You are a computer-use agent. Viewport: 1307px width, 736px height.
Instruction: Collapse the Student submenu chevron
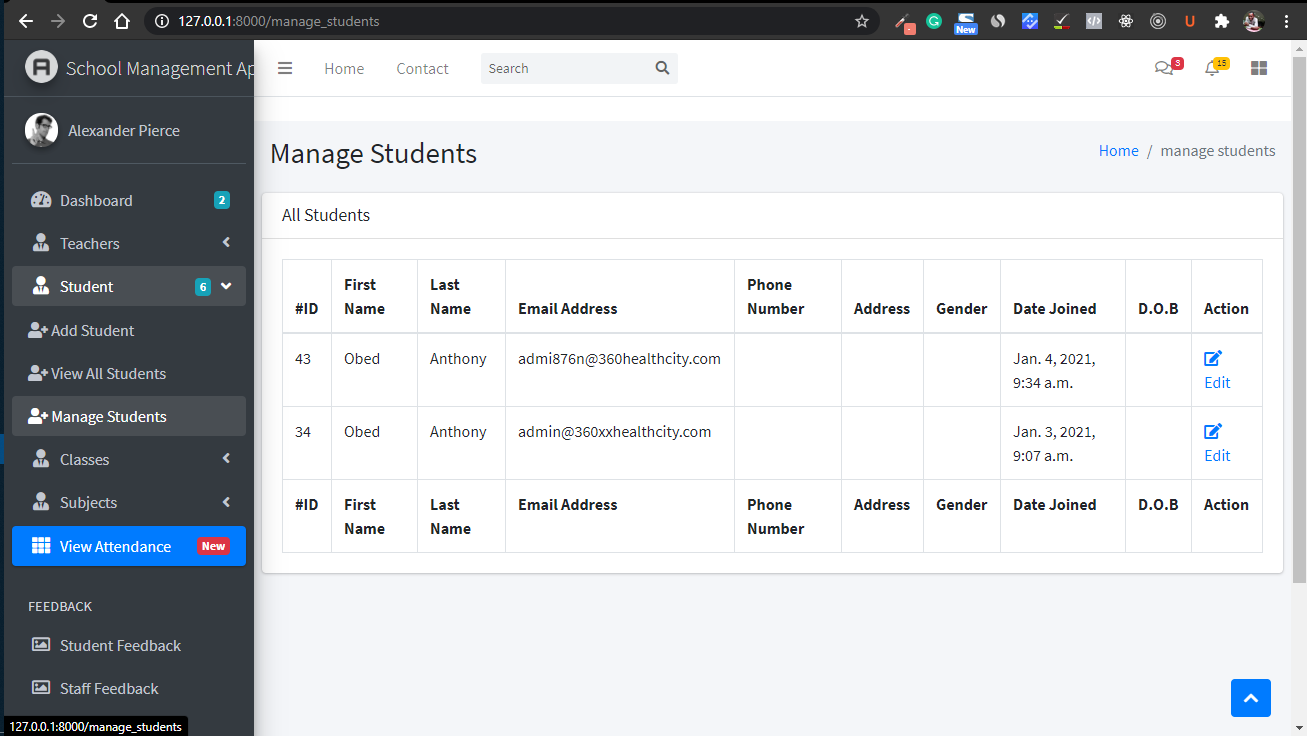click(x=227, y=286)
